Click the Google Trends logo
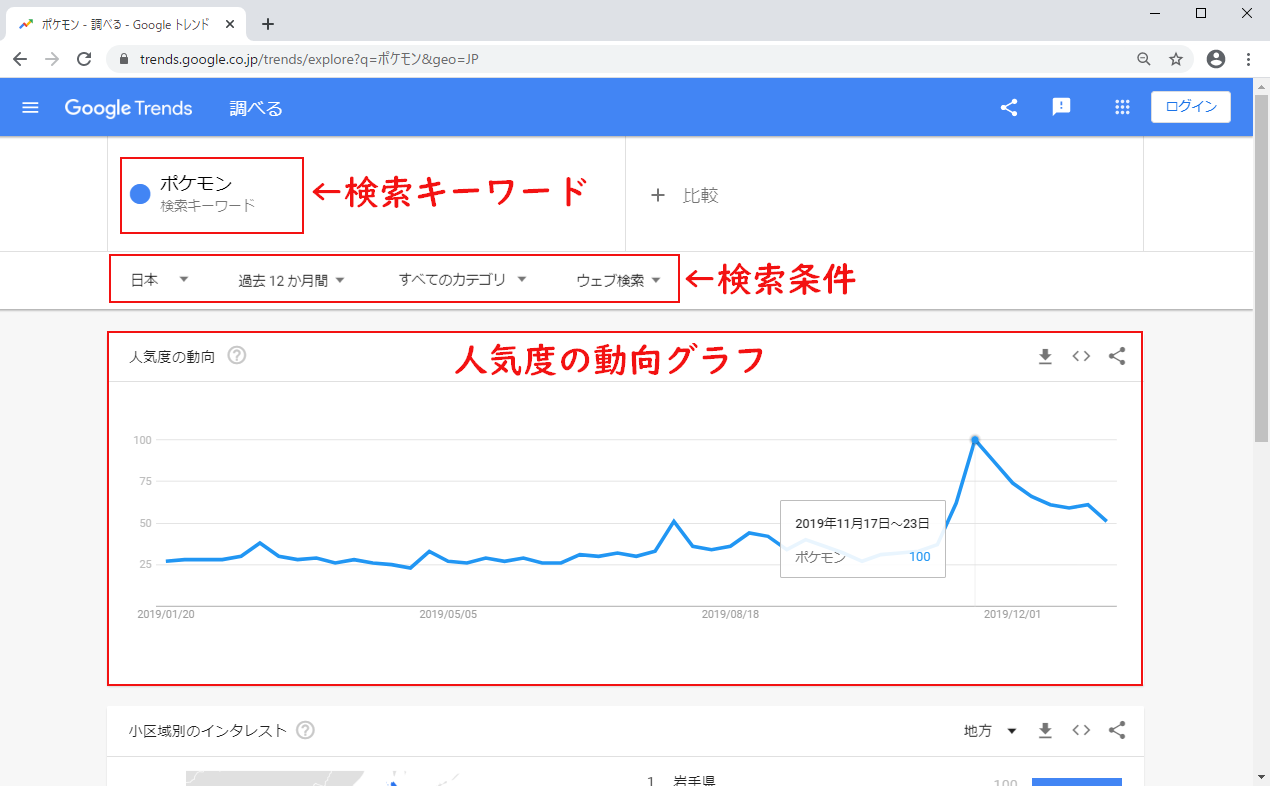 click(x=129, y=108)
